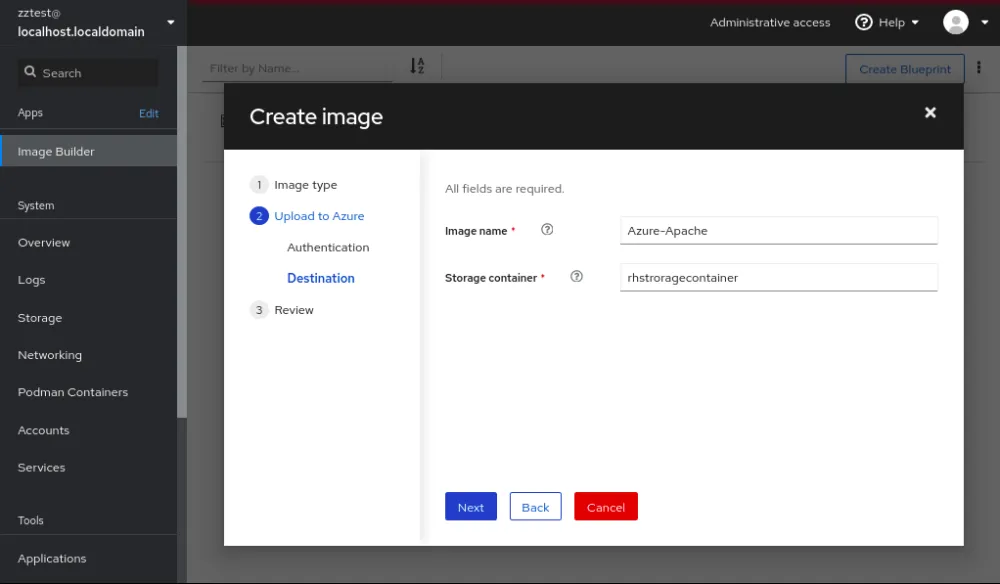Click the Filter by Name search field
This screenshot has width=1000, height=584.
[x=295, y=67]
